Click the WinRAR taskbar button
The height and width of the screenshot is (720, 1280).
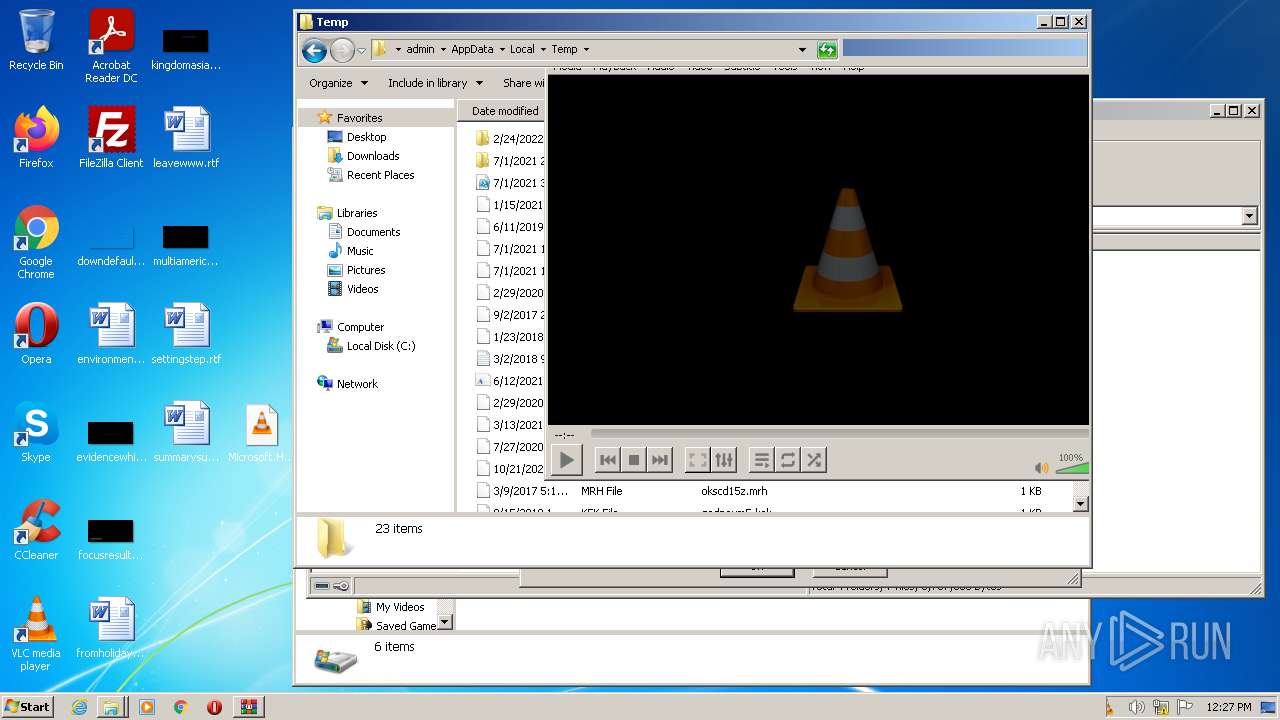248,707
